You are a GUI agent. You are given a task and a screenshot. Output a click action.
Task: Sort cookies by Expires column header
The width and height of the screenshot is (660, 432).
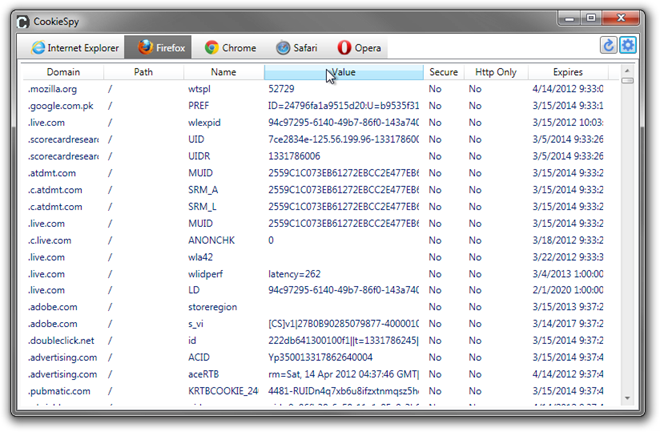(569, 72)
